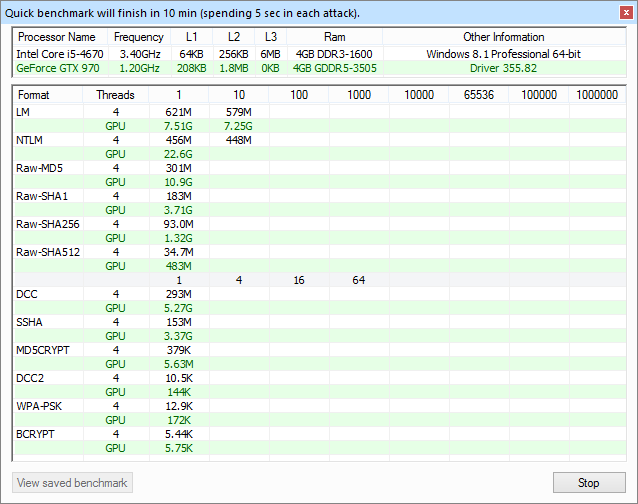Click the 483M GPU result
Screen dimensions: 638x504
[x=179, y=266]
